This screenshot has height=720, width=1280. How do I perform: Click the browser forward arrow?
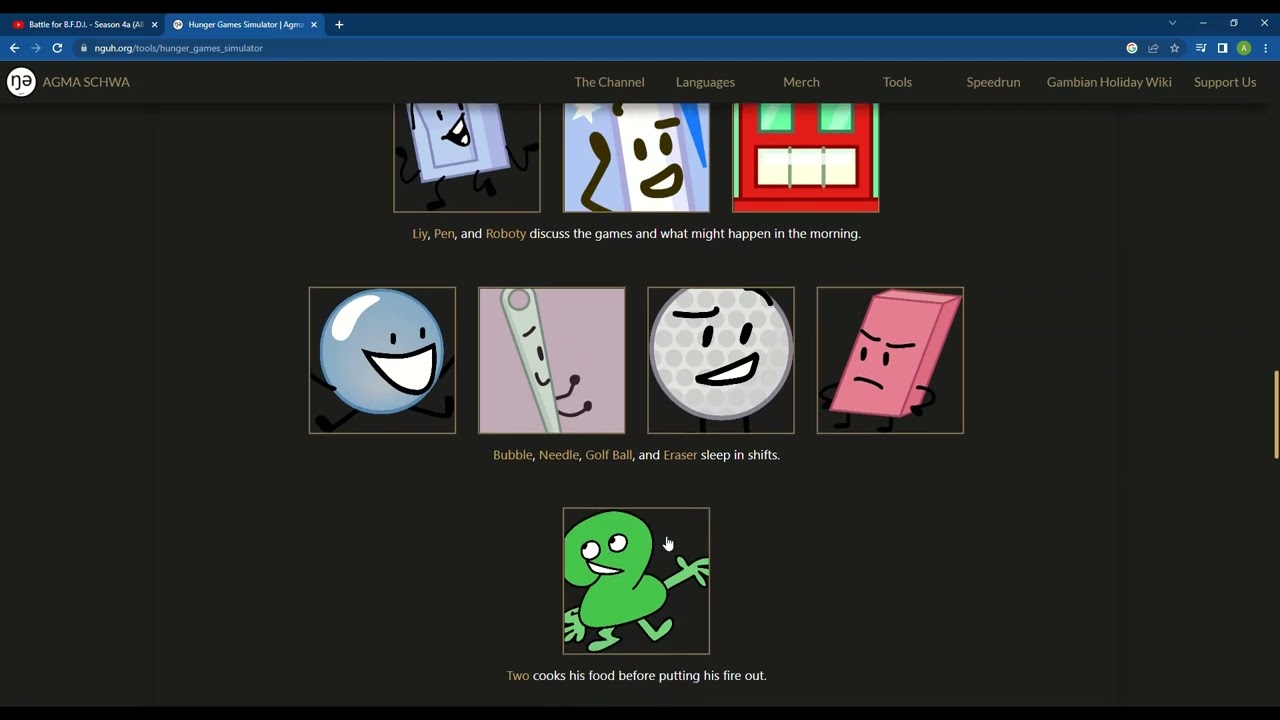(x=36, y=48)
